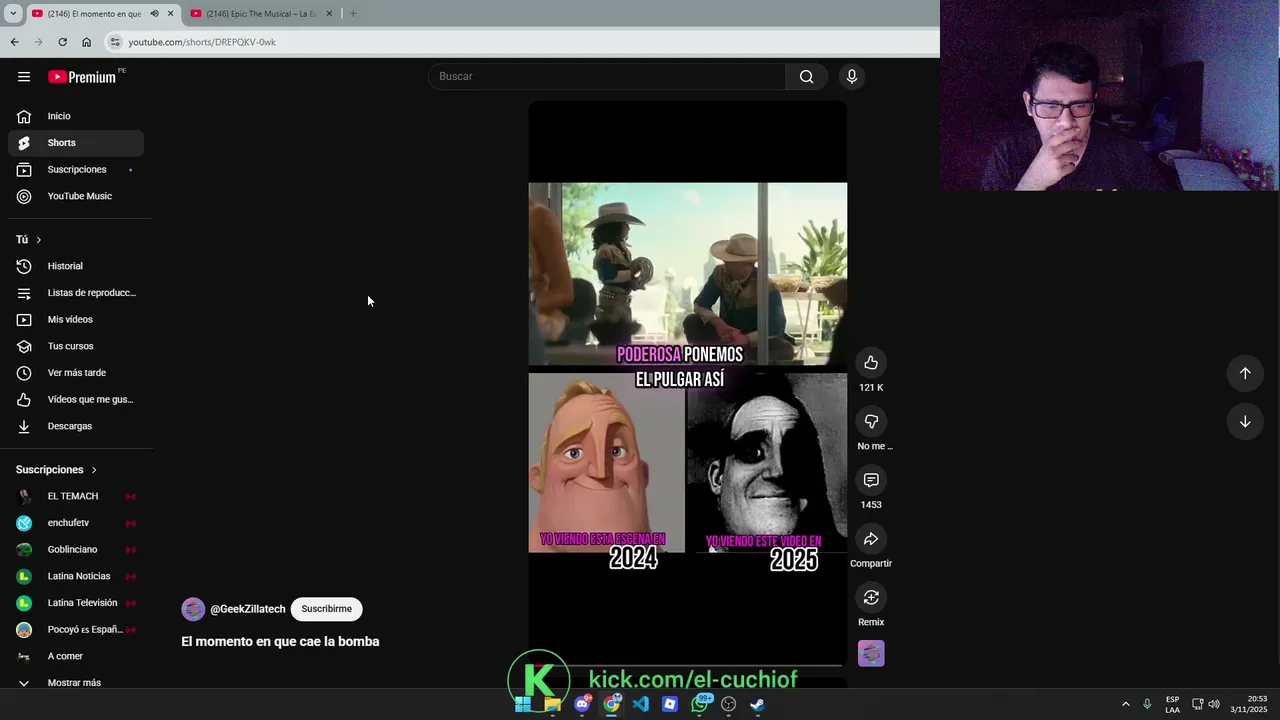The image size is (1280, 720).
Task: Start voice search with the microphone icon
Action: coord(852,77)
